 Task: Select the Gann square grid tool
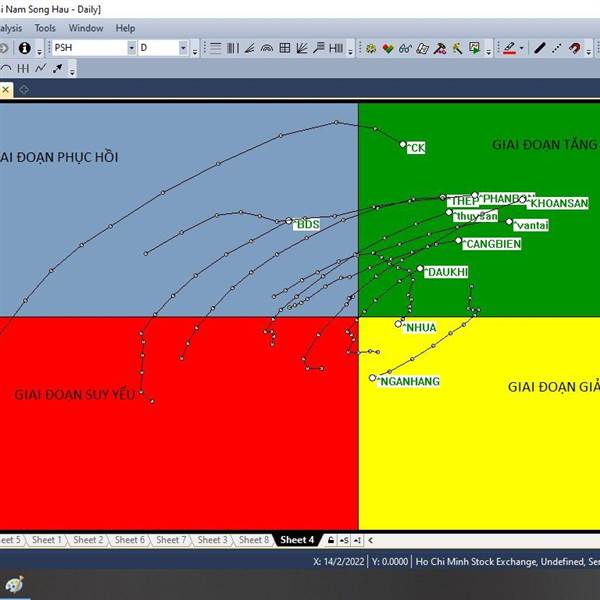[285, 48]
